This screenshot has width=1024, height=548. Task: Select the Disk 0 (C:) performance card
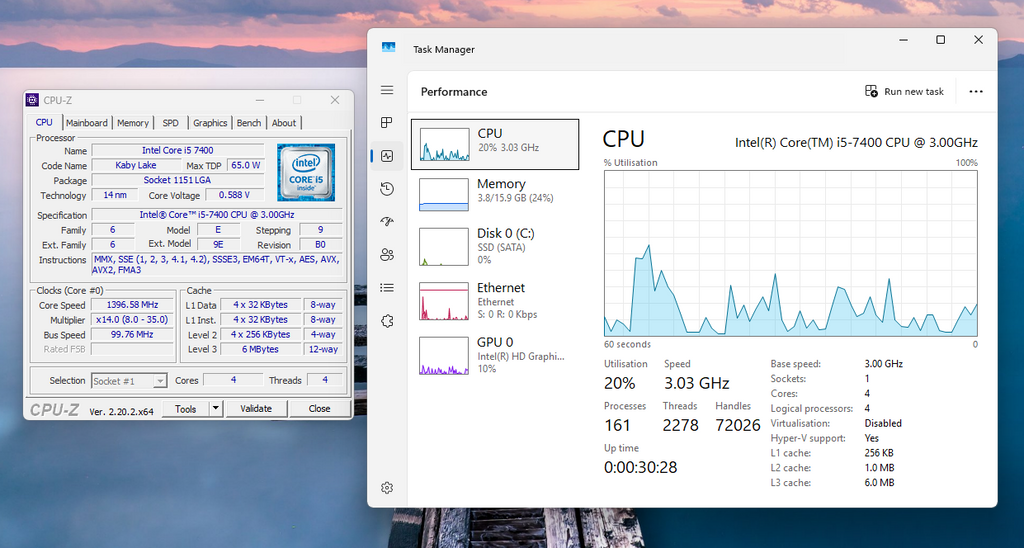(x=495, y=246)
